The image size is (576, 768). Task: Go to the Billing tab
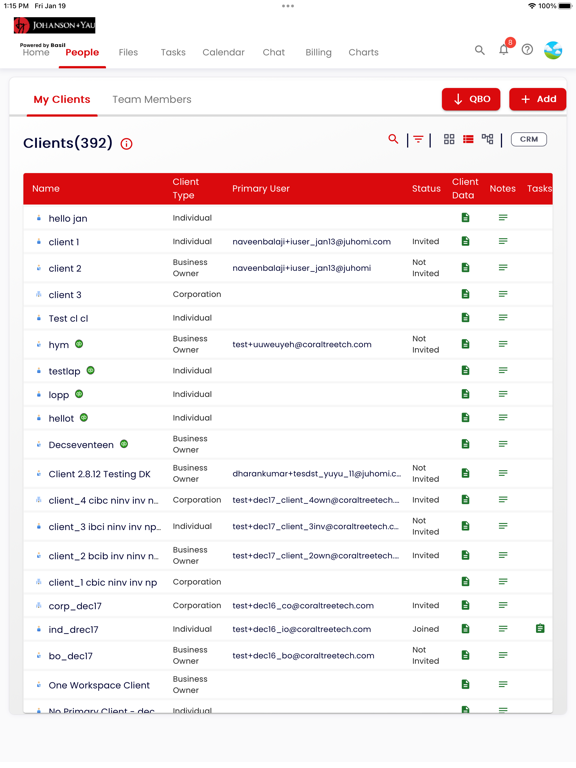click(x=318, y=52)
